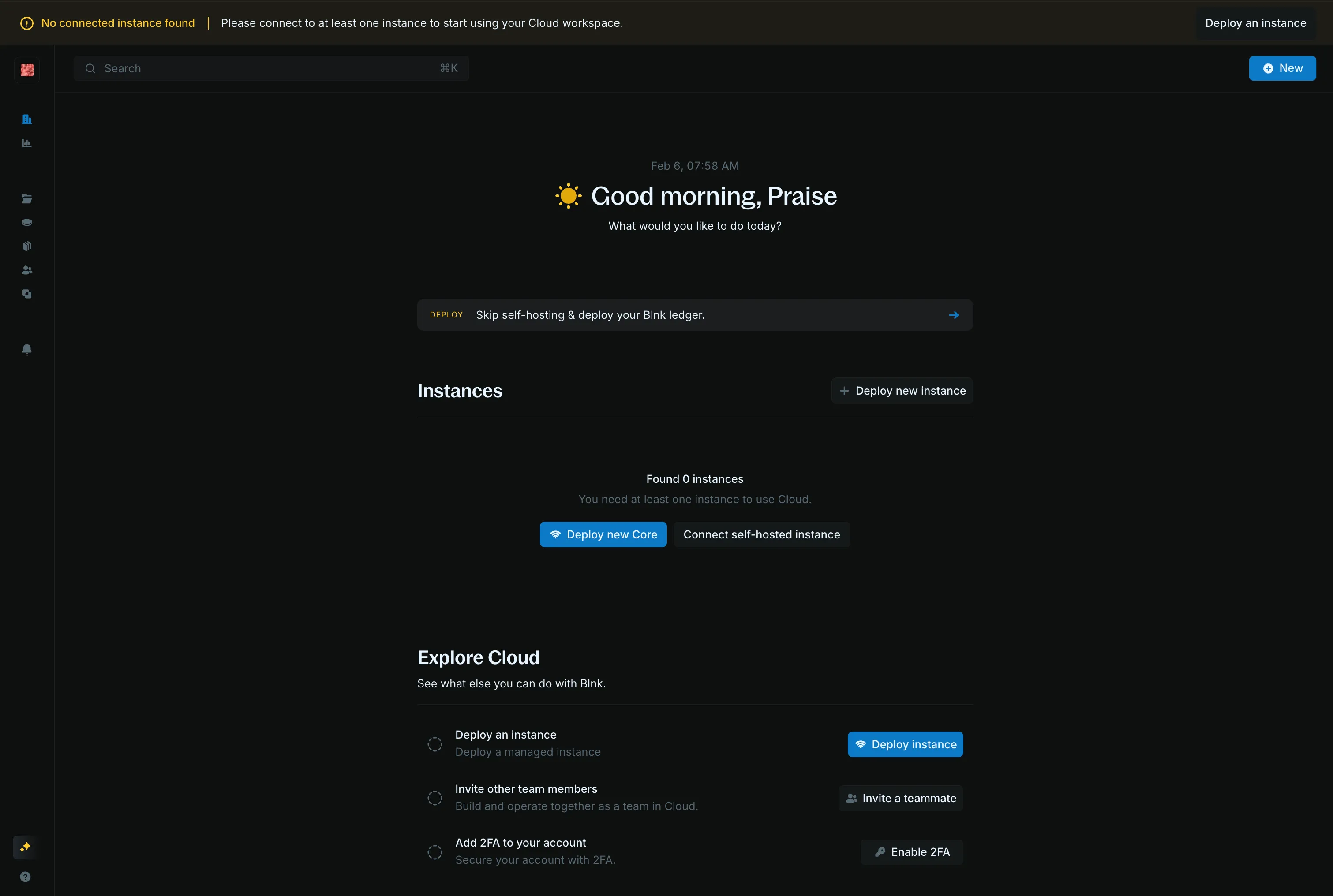Open the building icon home page

pos(27,119)
